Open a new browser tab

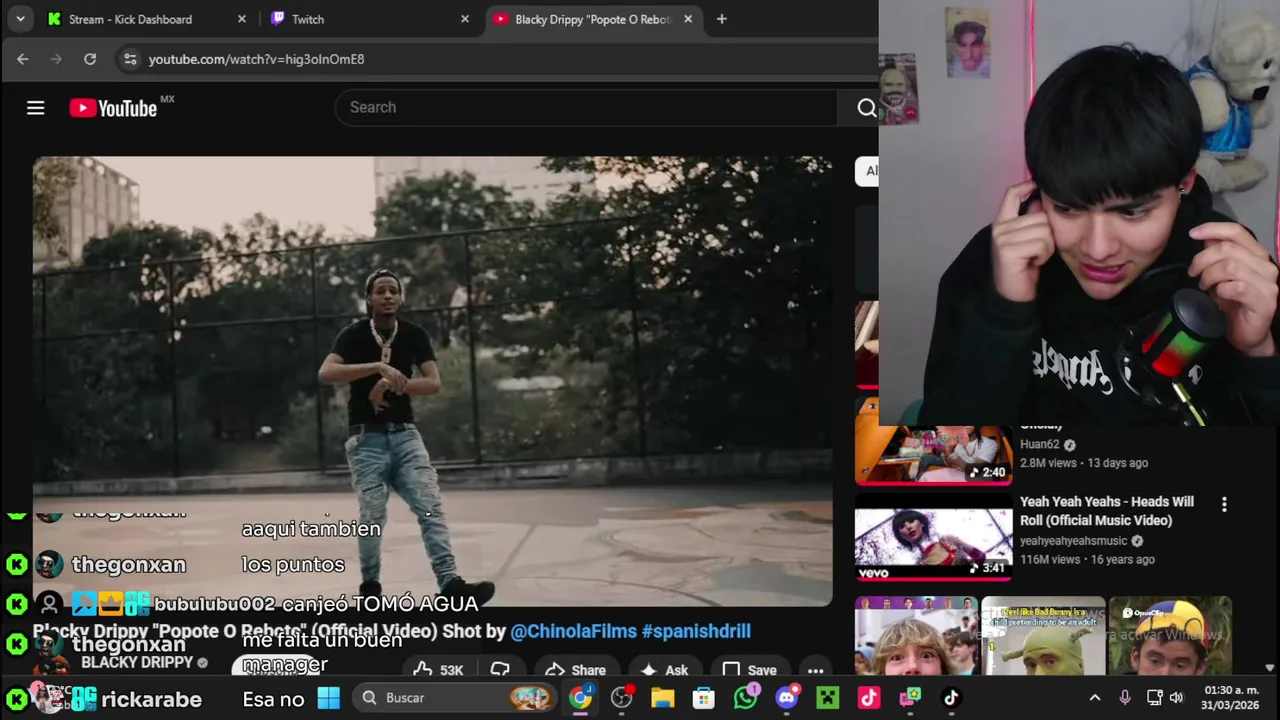(x=722, y=19)
